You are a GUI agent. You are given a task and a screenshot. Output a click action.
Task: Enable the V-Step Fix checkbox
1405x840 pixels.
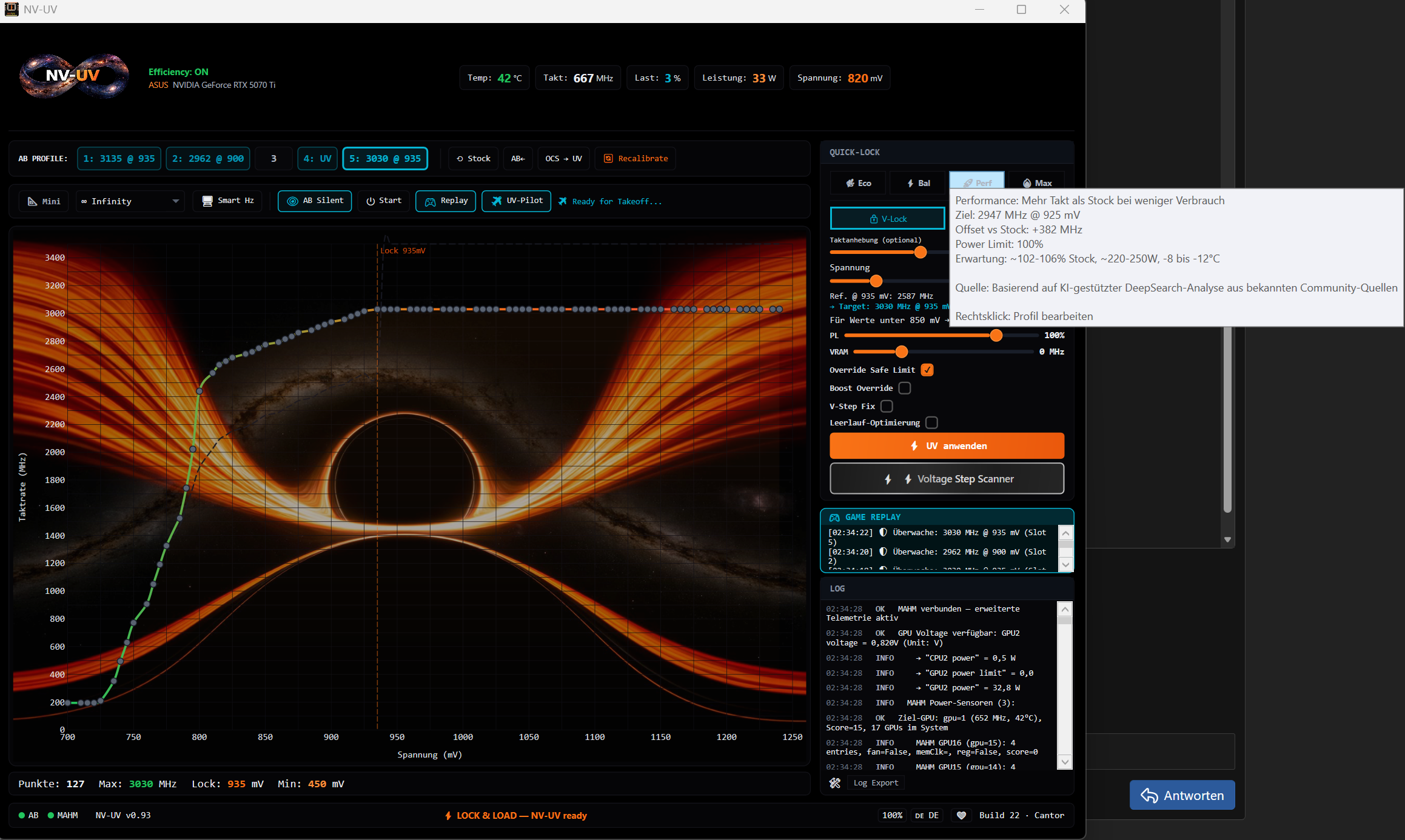click(x=887, y=406)
